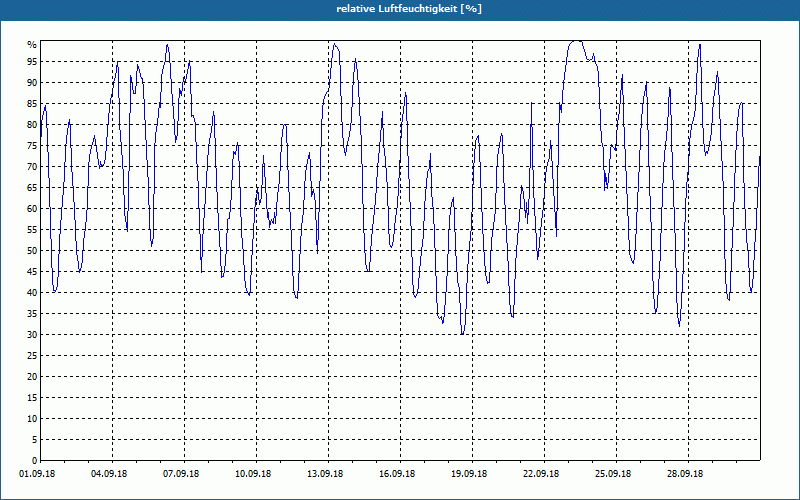Viewport: 800px width, 500px height.
Task: Click the x-axis date '04.09.18'
Action: [x=109, y=474]
